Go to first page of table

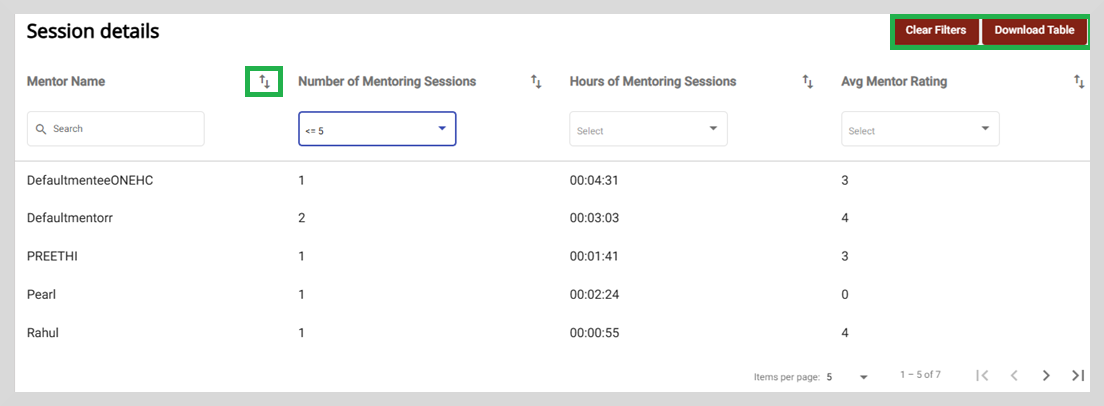pyautogui.click(x=982, y=375)
